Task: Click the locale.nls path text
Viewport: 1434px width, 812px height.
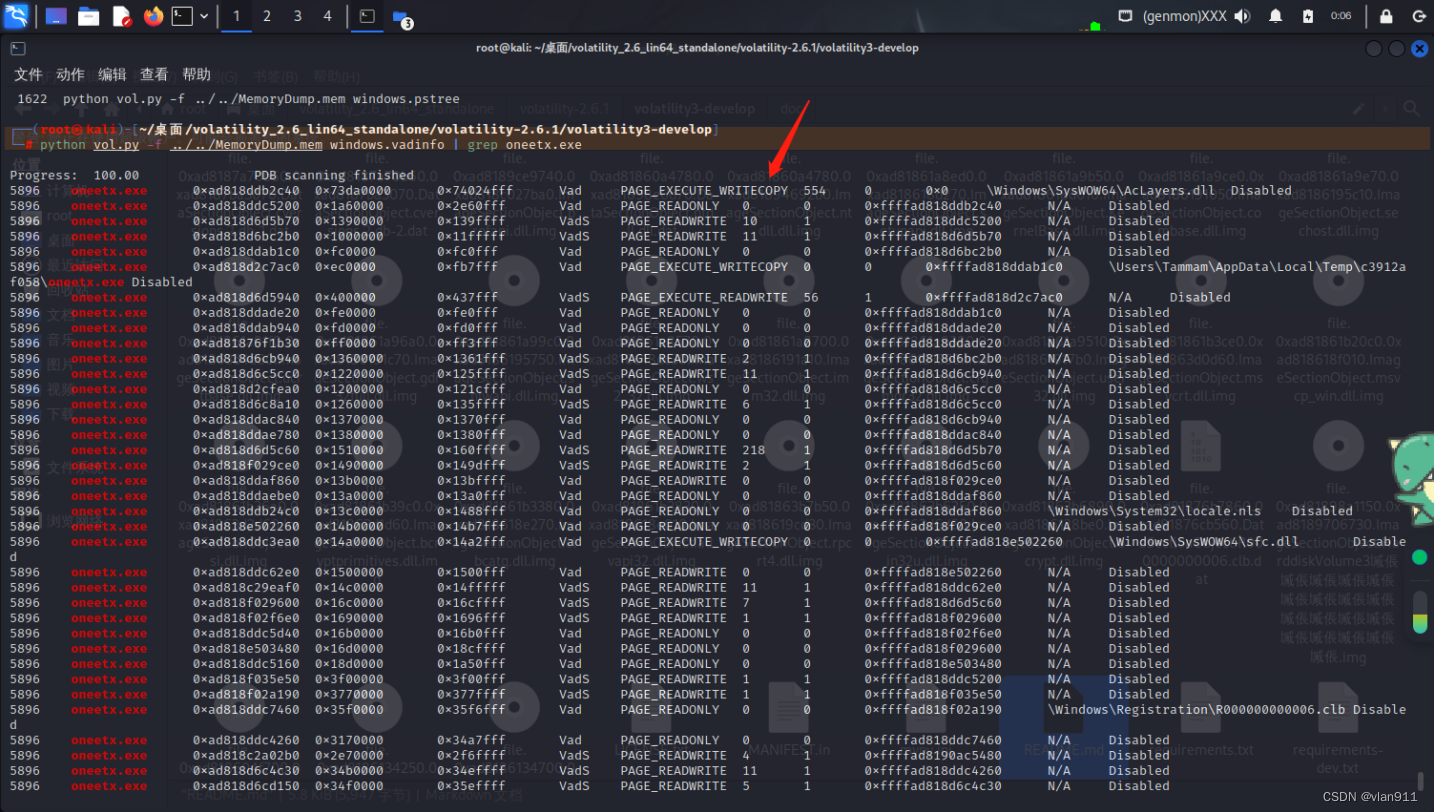Action: click(1155, 511)
